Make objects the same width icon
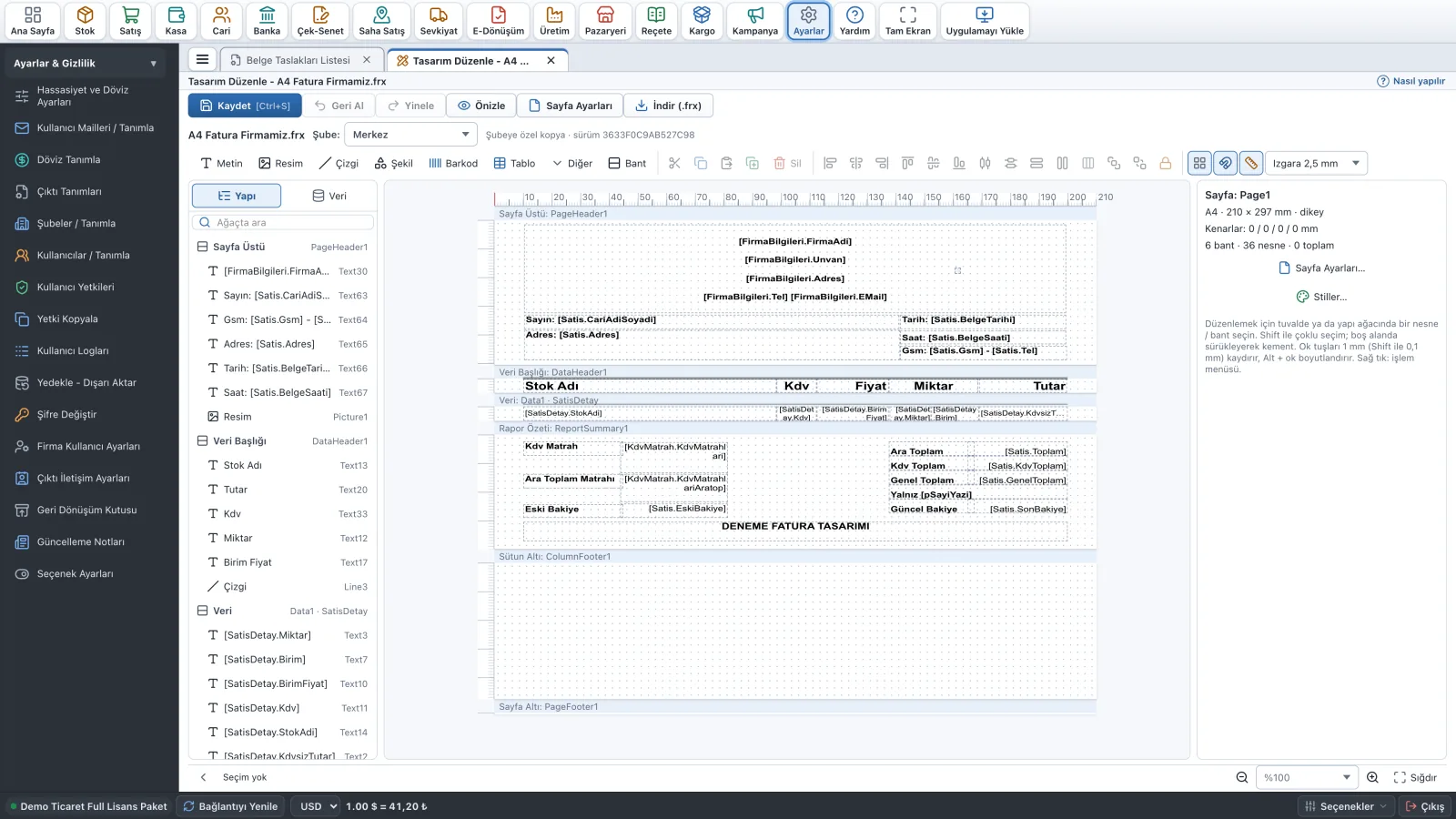The image size is (1456, 819). coord(1036,163)
